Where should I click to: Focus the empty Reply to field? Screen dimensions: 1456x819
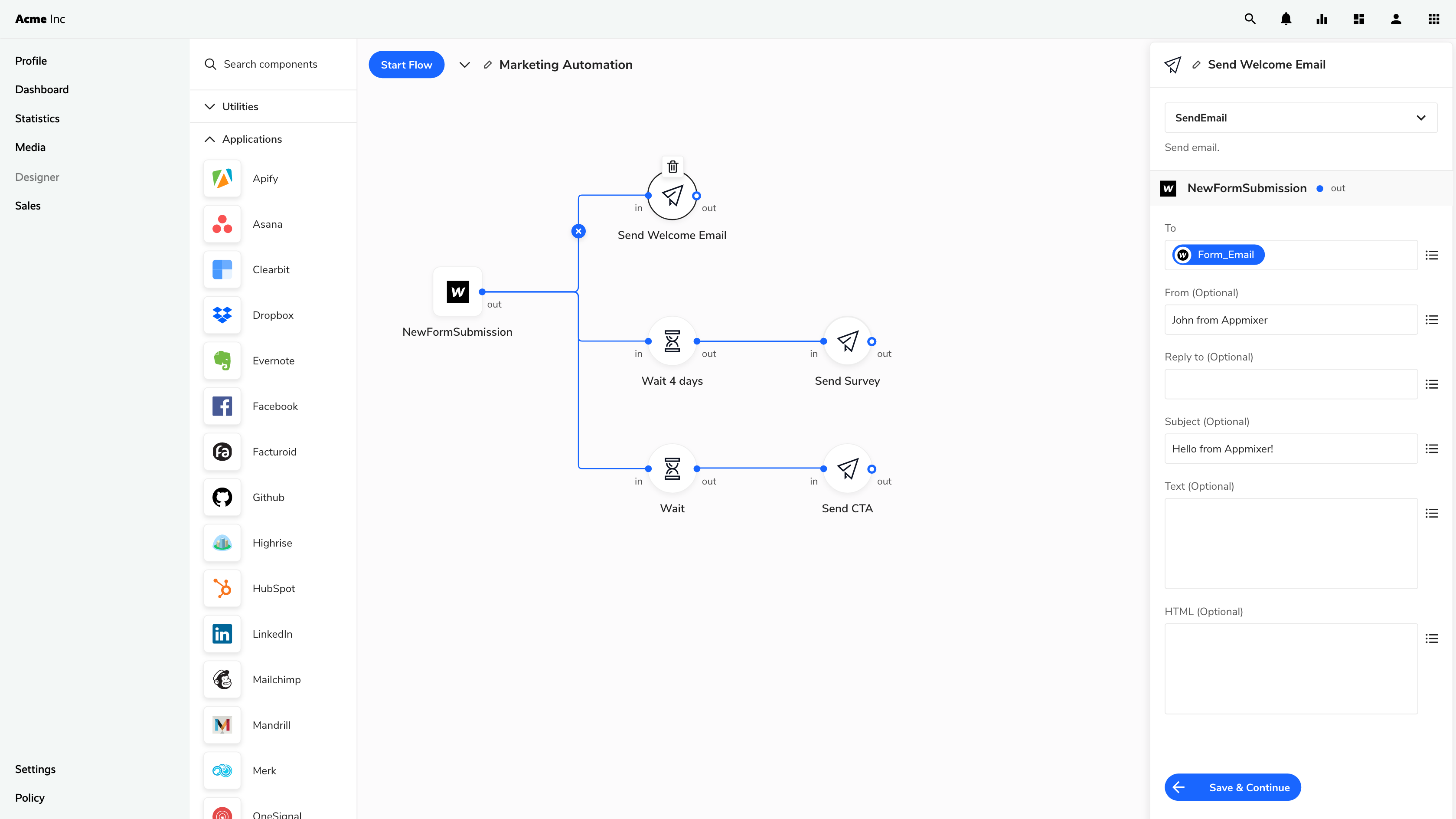coord(1291,384)
